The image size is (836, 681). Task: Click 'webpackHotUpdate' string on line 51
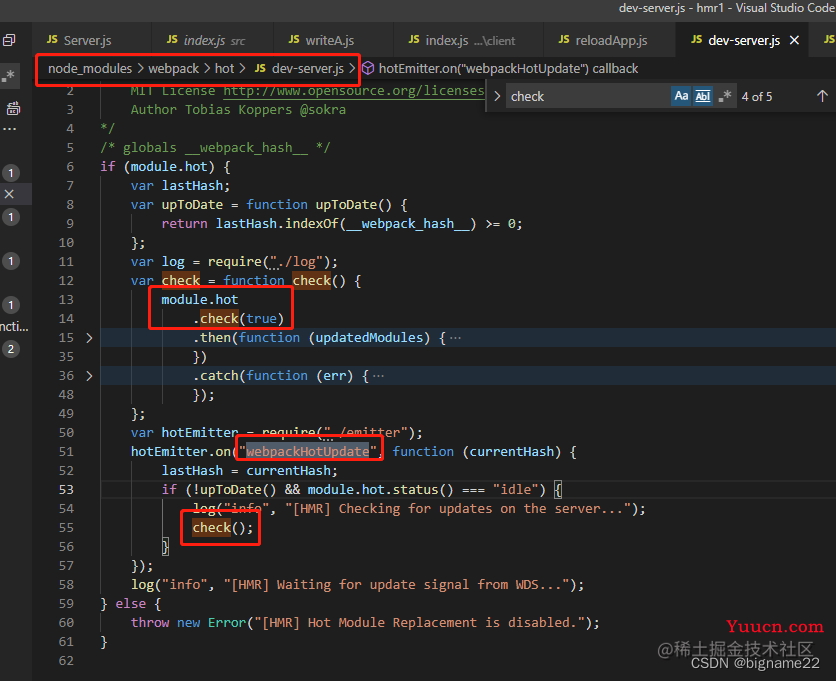pyautogui.click(x=308, y=452)
